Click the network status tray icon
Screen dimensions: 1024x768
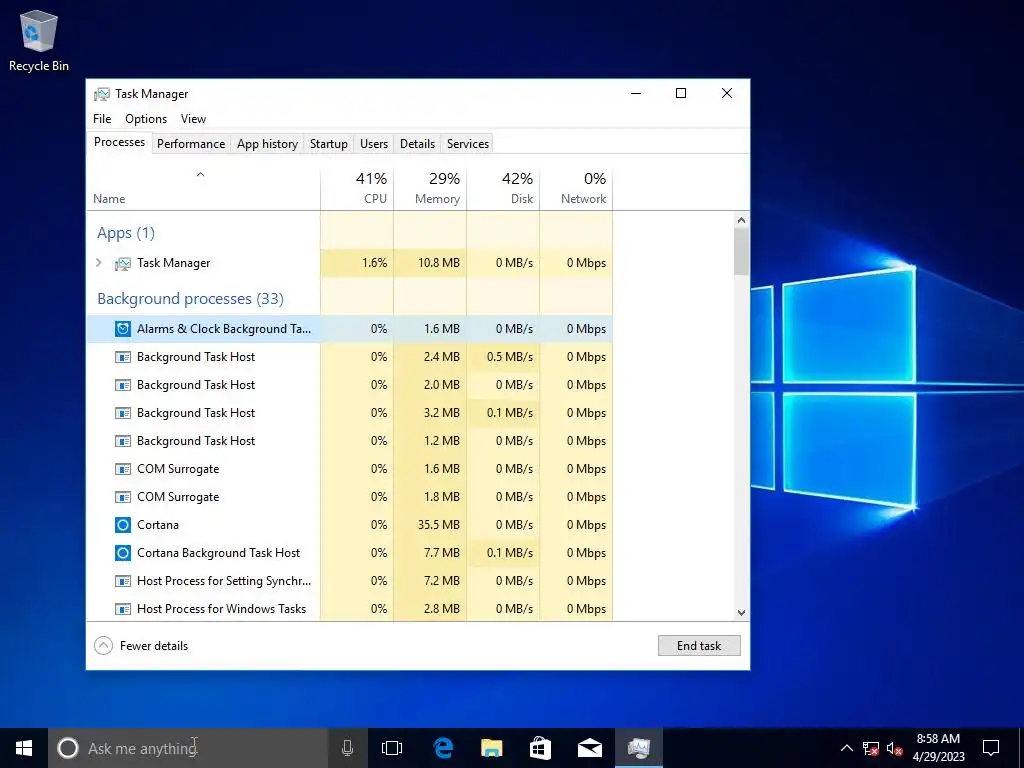871,748
